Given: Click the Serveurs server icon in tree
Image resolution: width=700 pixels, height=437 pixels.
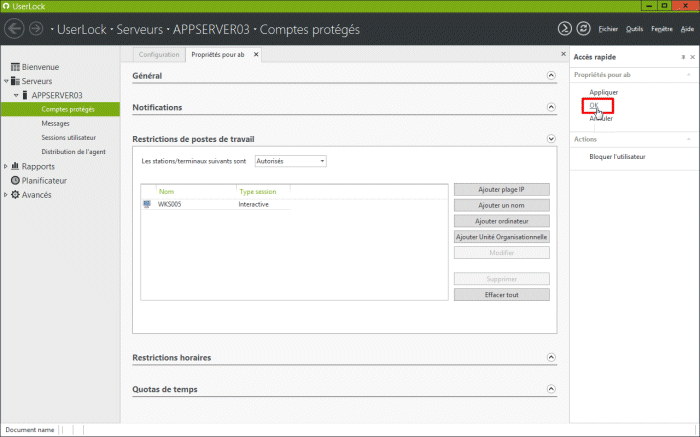Looking at the screenshot, I should [x=15, y=81].
